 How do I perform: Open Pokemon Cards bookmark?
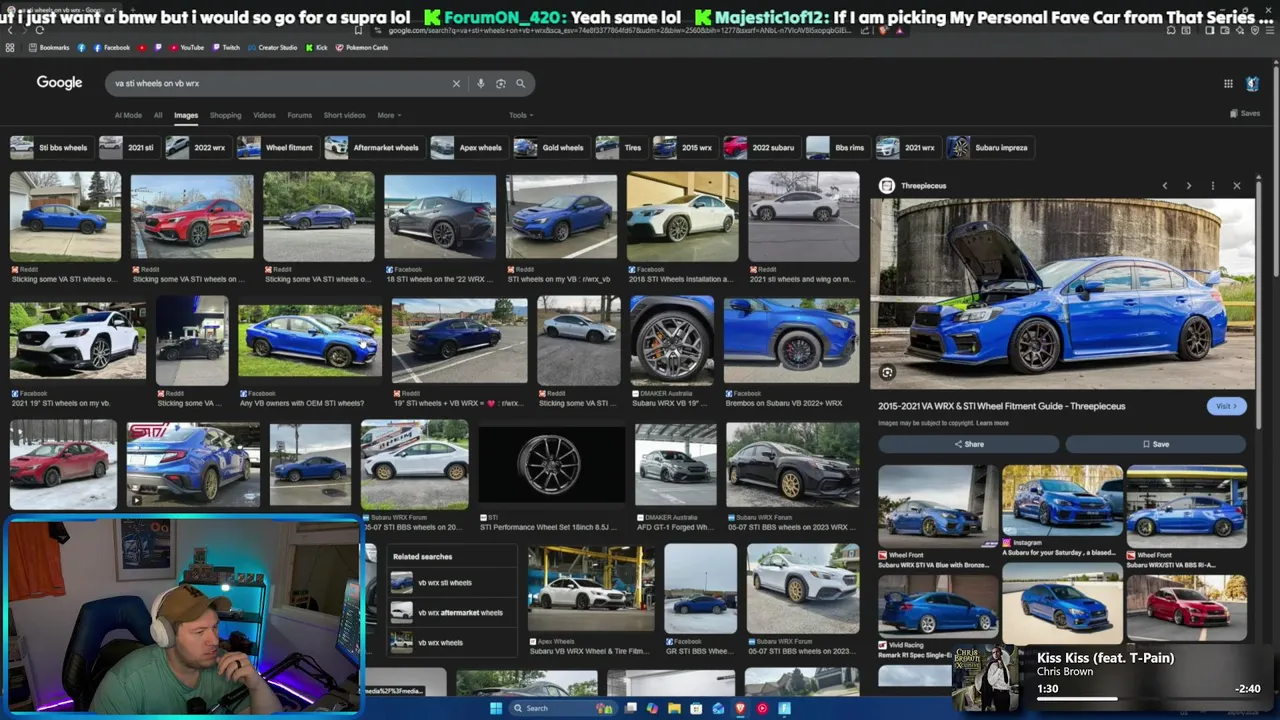pos(362,48)
